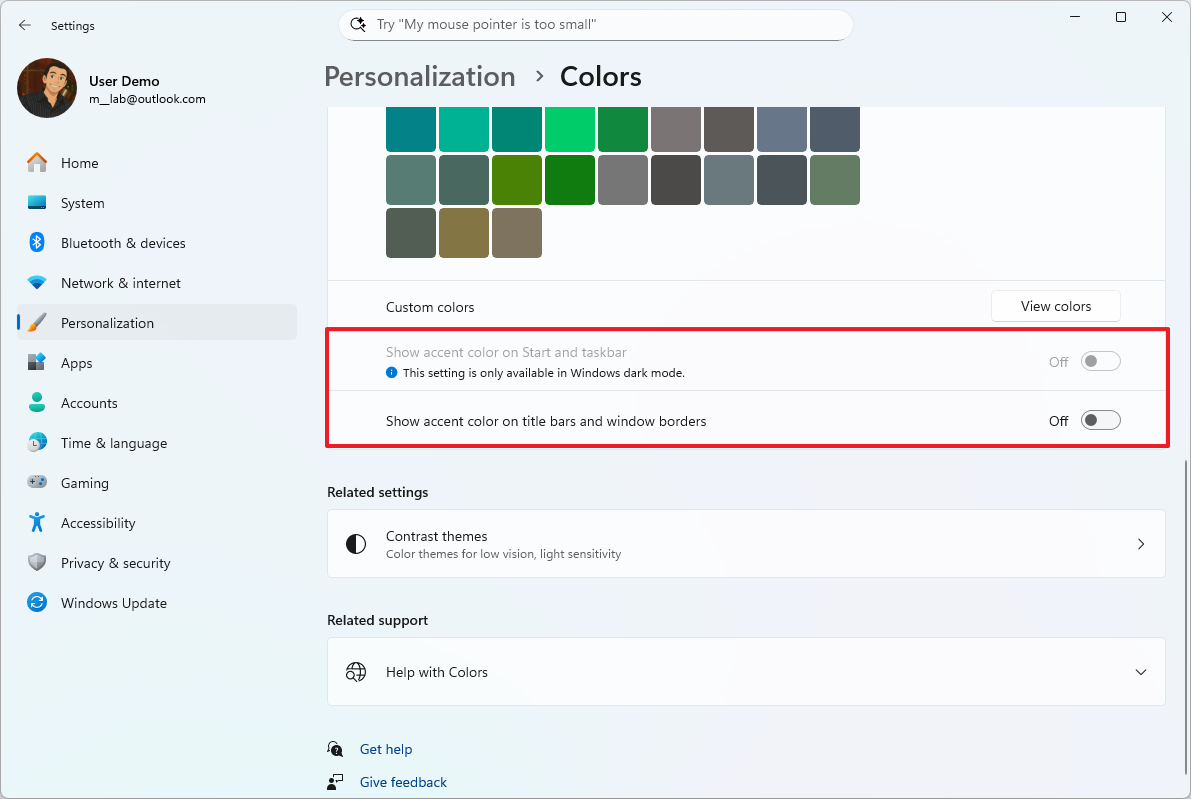Toggle accent color on Start and taskbar
This screenshot has width=1191, height=799.
pos(1100,361)
